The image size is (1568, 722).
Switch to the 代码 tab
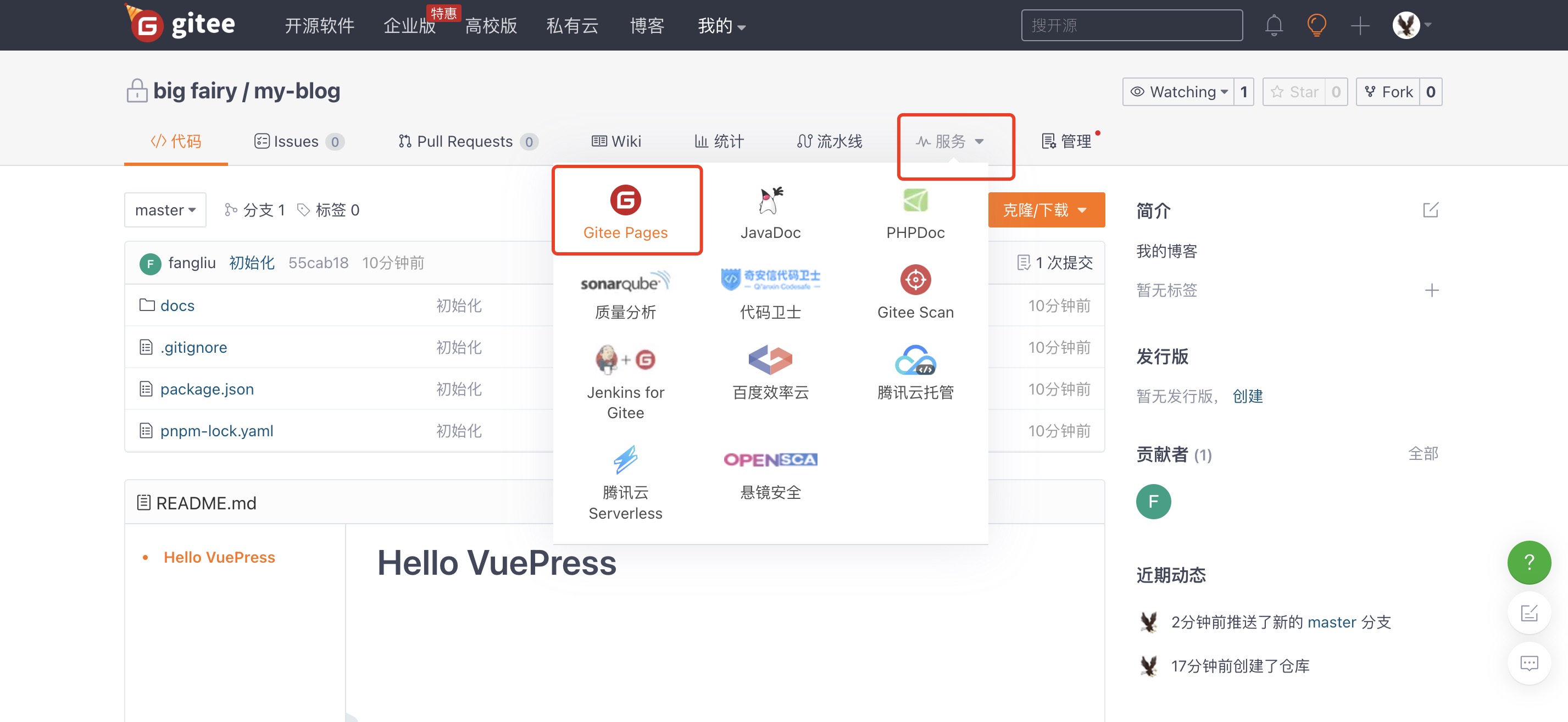(x=176, y=142)
